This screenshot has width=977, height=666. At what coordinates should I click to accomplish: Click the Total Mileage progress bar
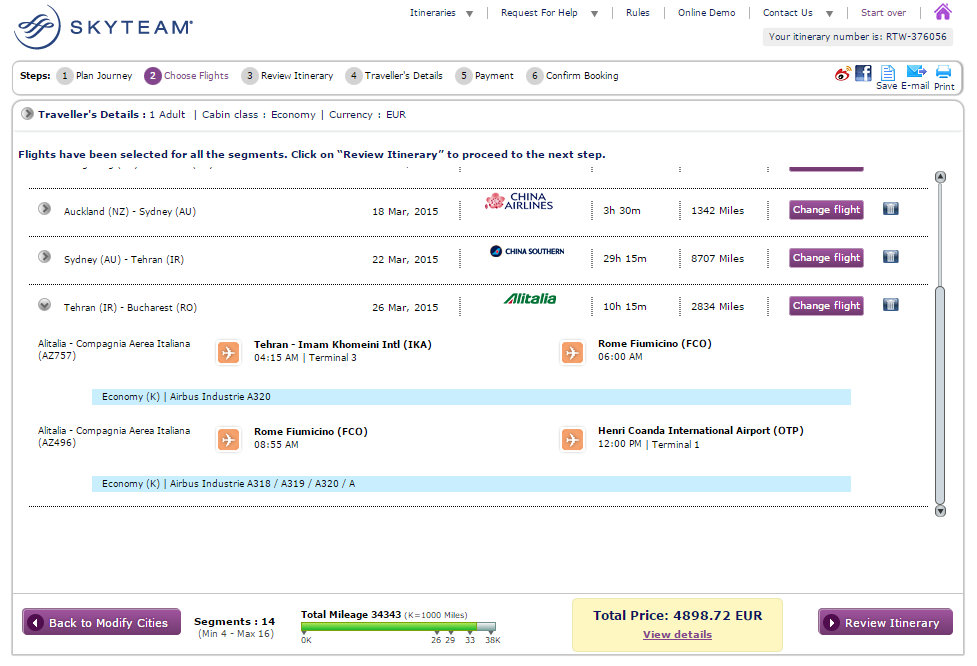398,627
